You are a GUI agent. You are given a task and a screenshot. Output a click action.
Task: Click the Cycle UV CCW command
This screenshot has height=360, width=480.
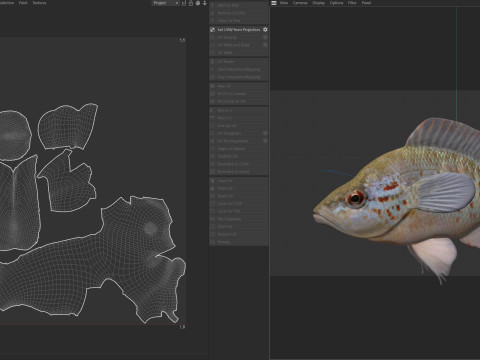[x=238, y=204]
